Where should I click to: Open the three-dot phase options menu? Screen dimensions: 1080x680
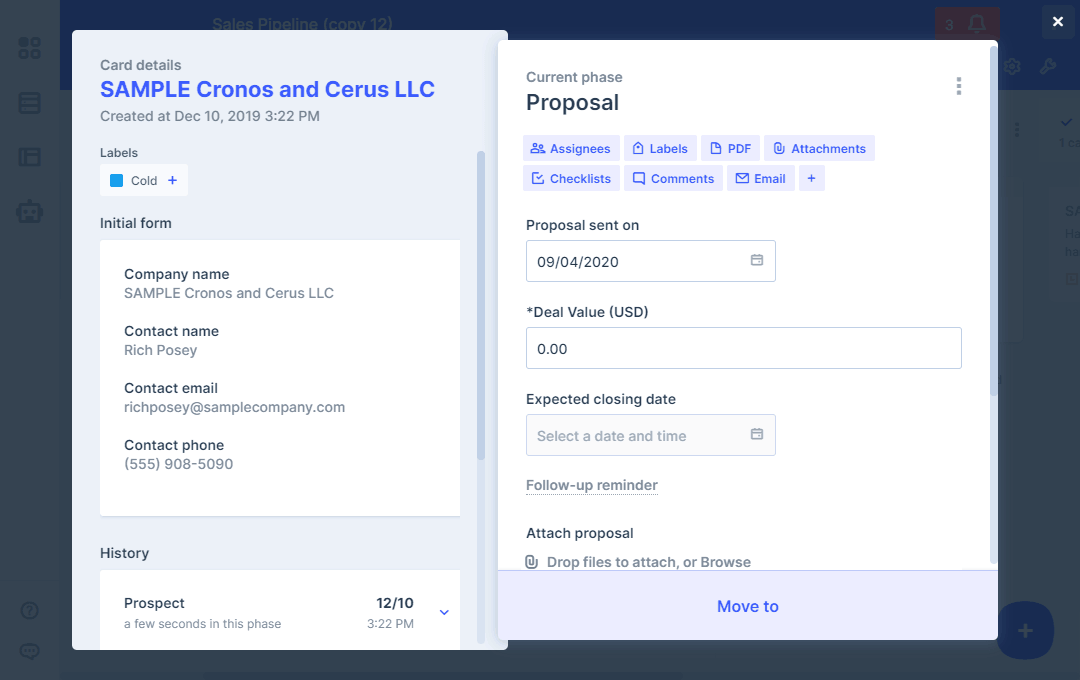[958, 86]
